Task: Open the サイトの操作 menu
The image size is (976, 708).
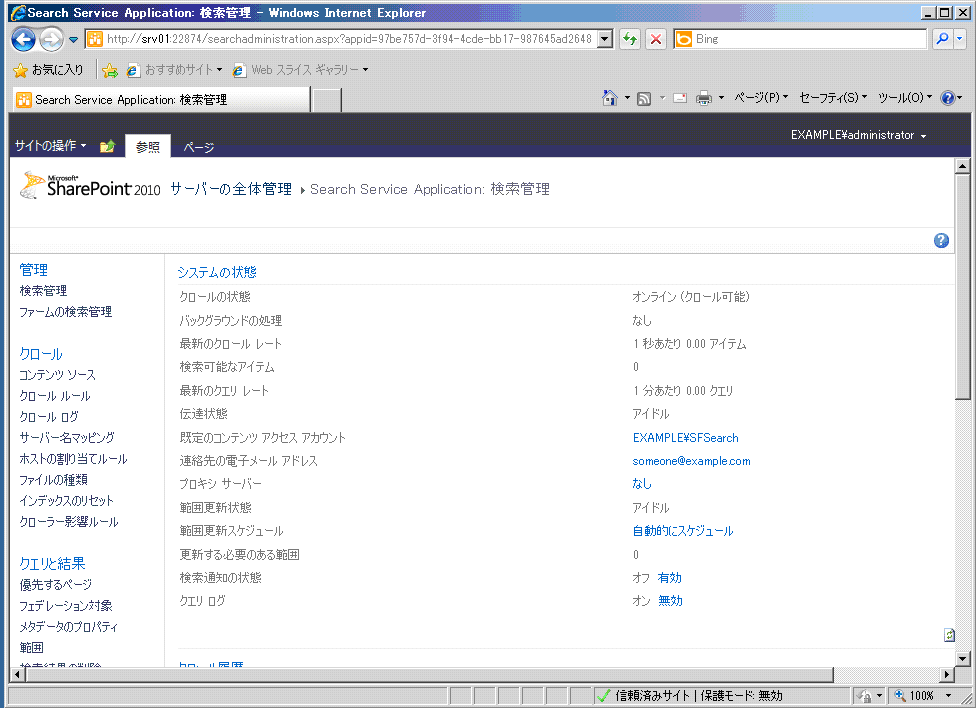Action: tap(50, 146)
